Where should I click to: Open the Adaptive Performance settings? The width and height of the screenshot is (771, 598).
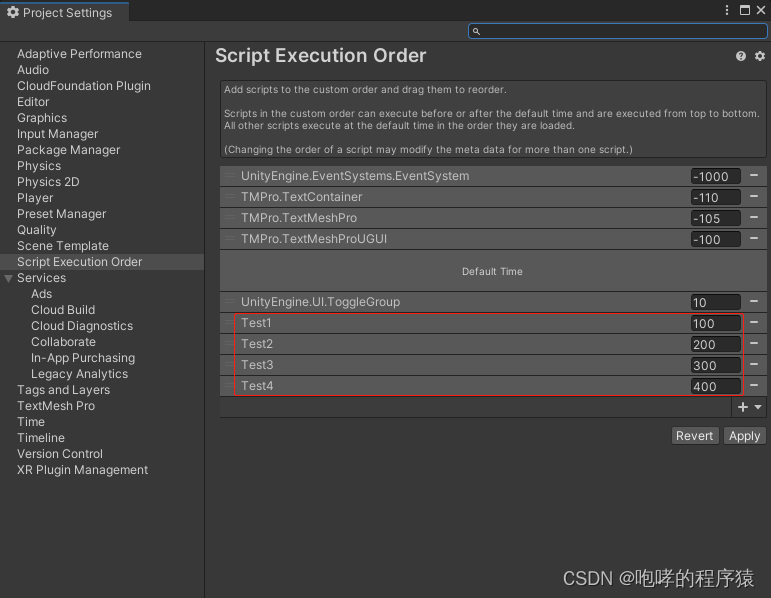coord(79,54)
